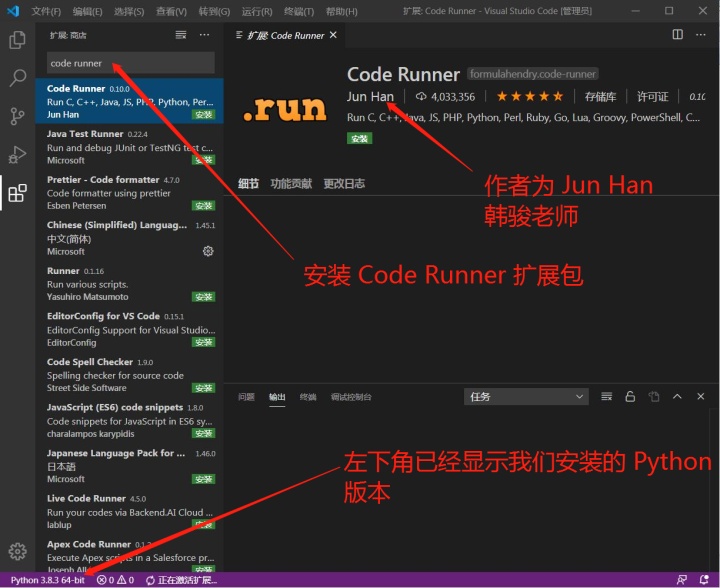The height and width of the screenshot is (588, 720).
Task: Open 存储库 repository link
Action: [x=600, y=97]
